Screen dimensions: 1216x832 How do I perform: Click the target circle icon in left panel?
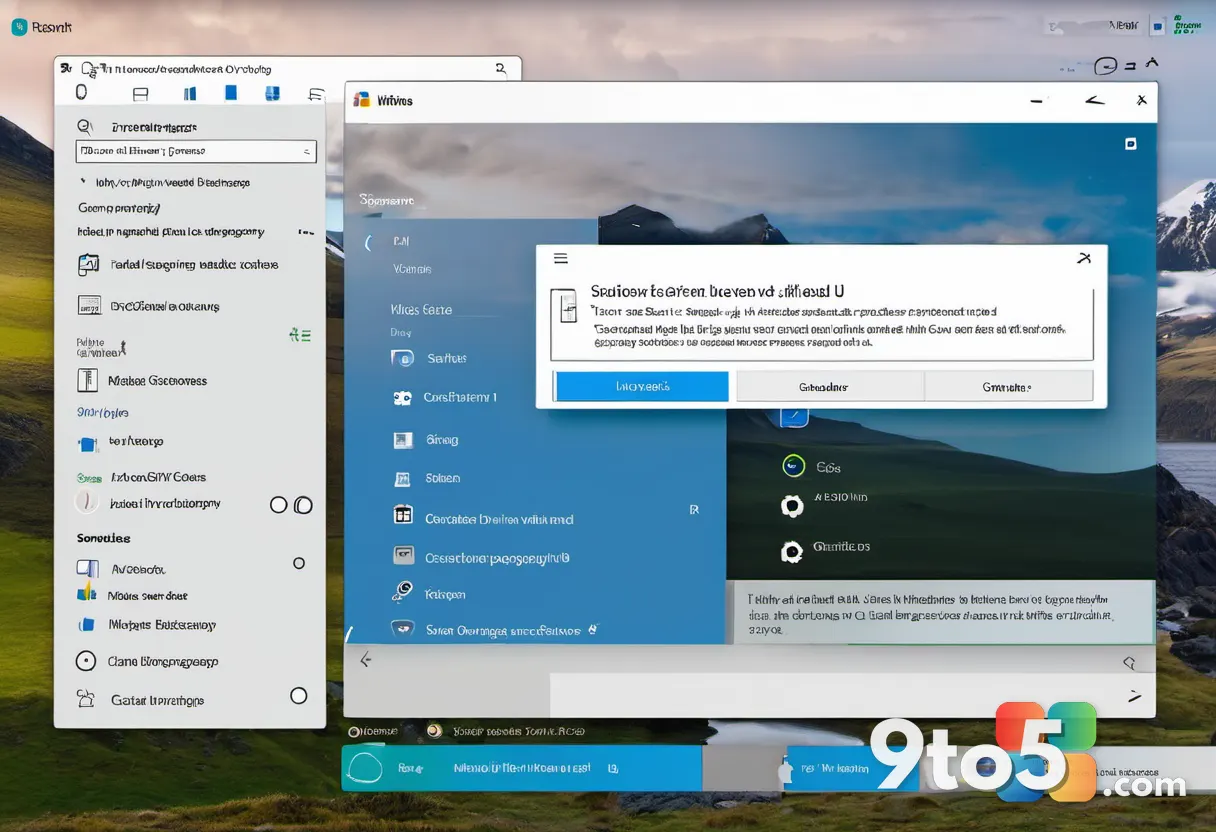click(x=87, y=661)
